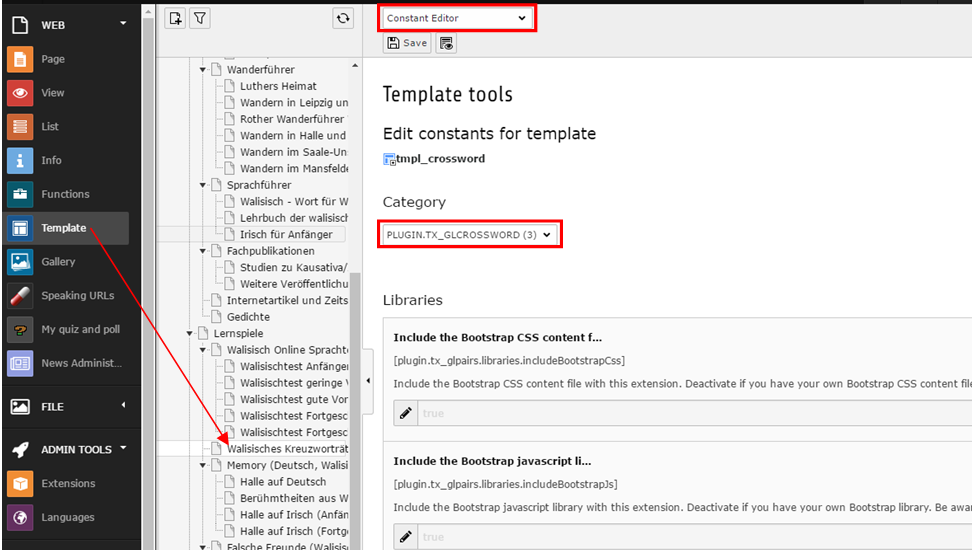Click the tmpl_crossword template icon
Viewport: 974px width, 550px height.
pyautogui.click(x=389, y=159)
